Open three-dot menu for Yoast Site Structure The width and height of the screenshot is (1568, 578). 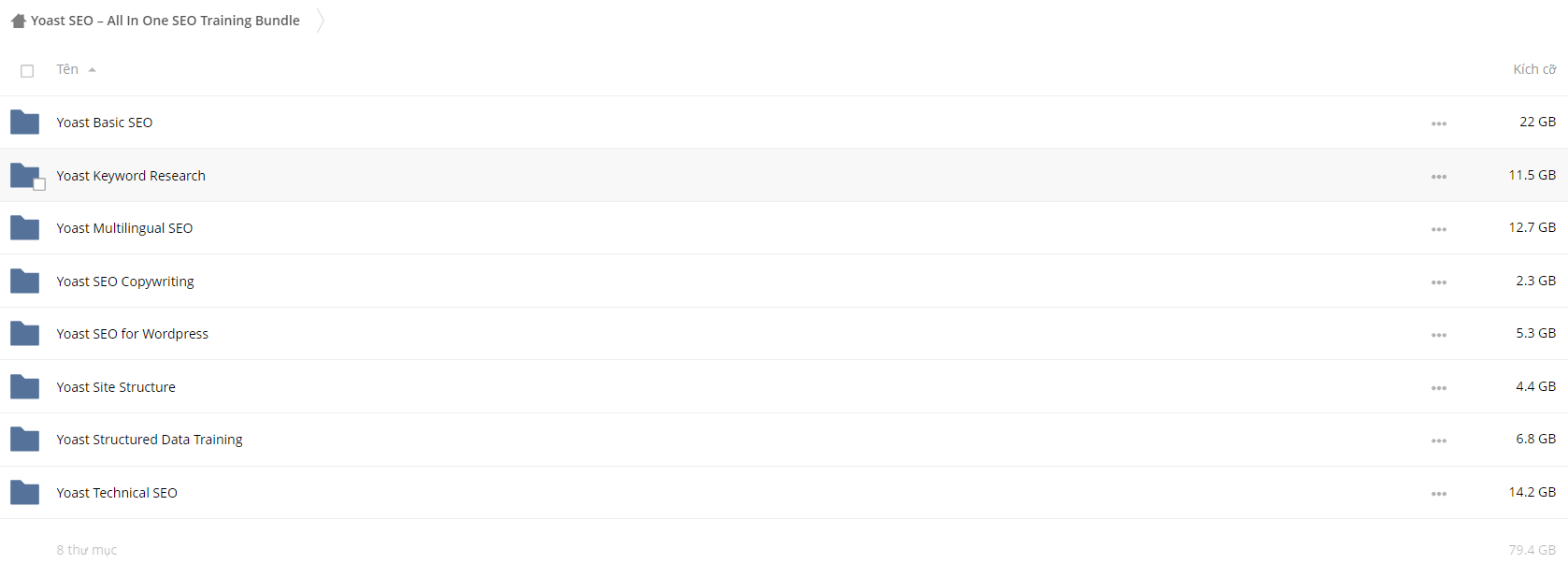pyautogui.click(x=1439, y=388)
